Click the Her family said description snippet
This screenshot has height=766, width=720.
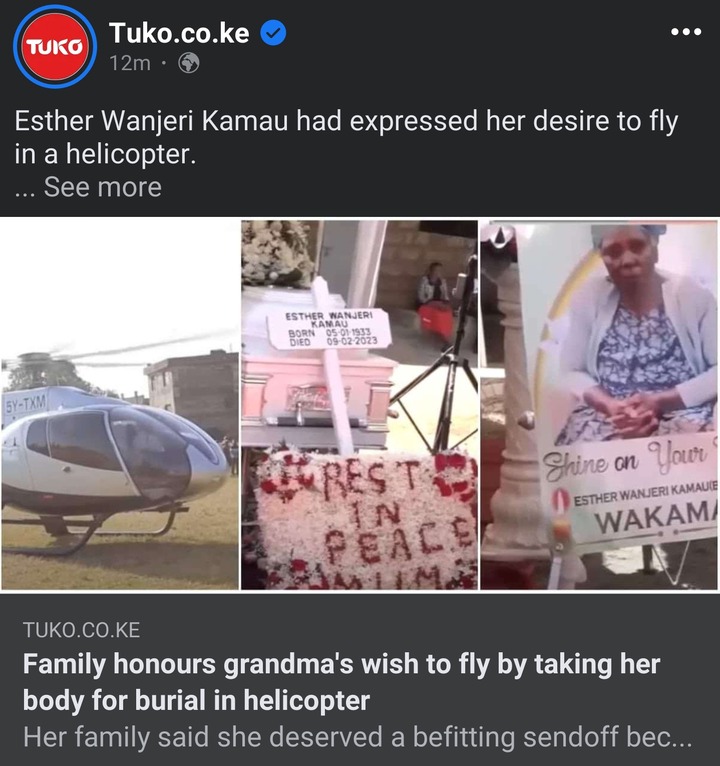click(x=358, y=737)
